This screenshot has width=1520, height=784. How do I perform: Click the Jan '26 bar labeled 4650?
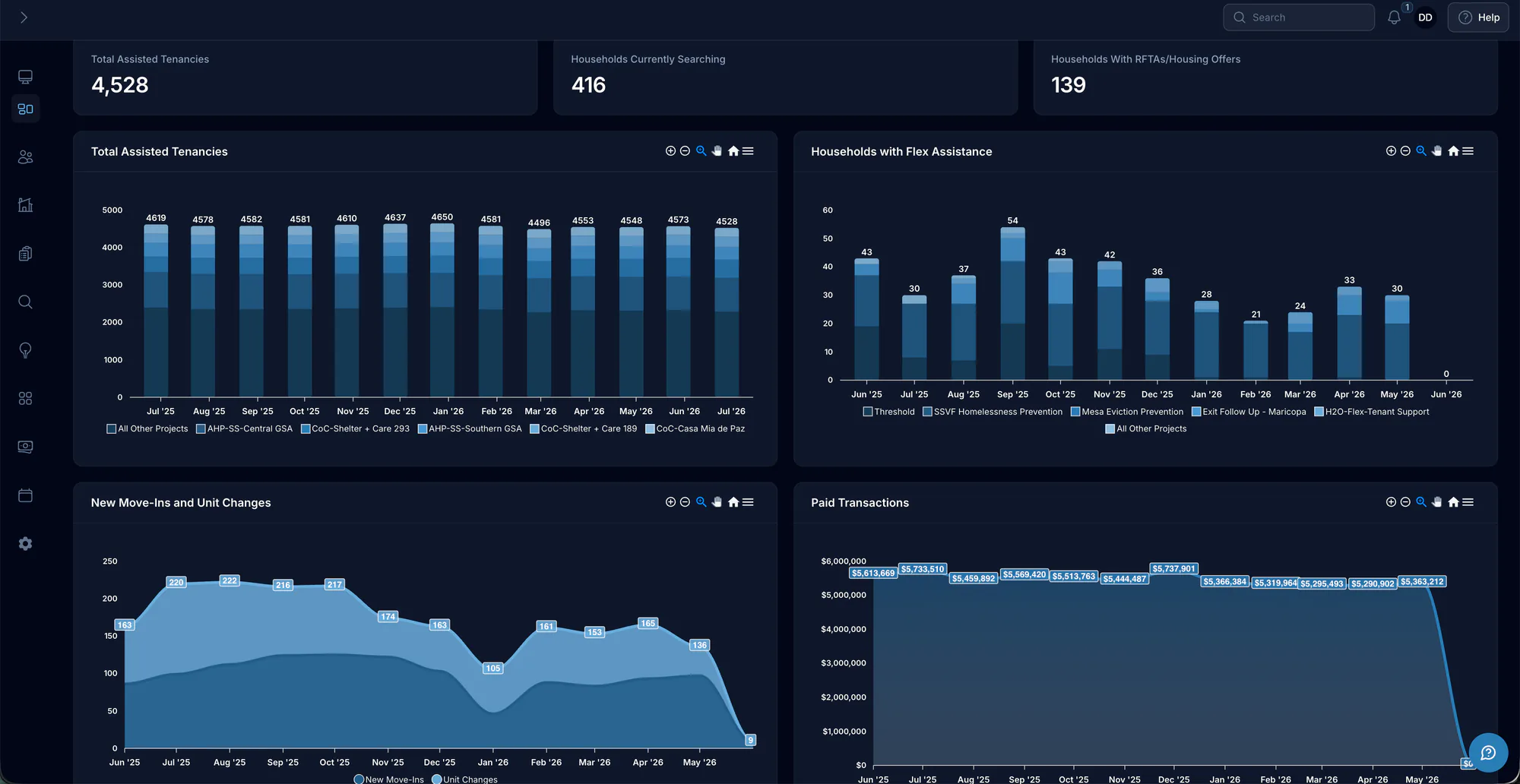442,310
